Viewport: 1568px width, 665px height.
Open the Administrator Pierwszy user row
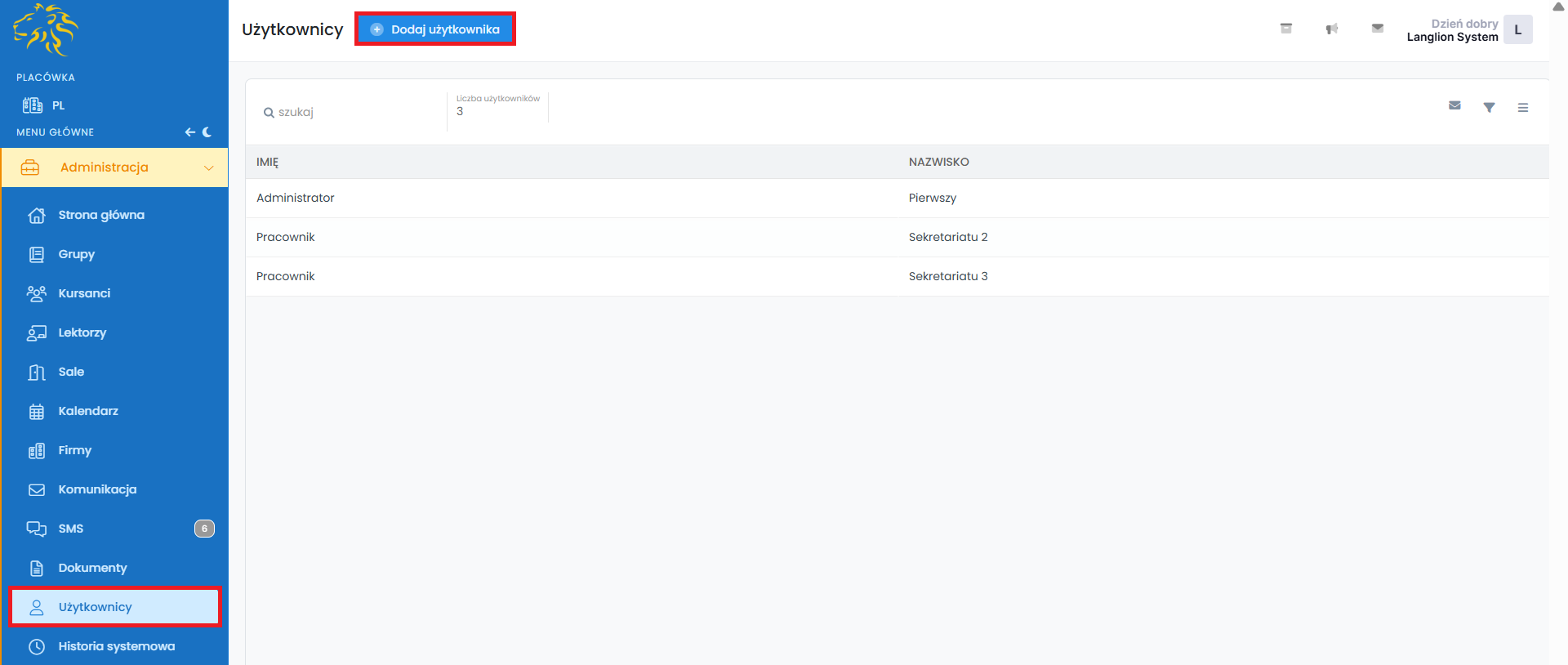tap(296, 198)
